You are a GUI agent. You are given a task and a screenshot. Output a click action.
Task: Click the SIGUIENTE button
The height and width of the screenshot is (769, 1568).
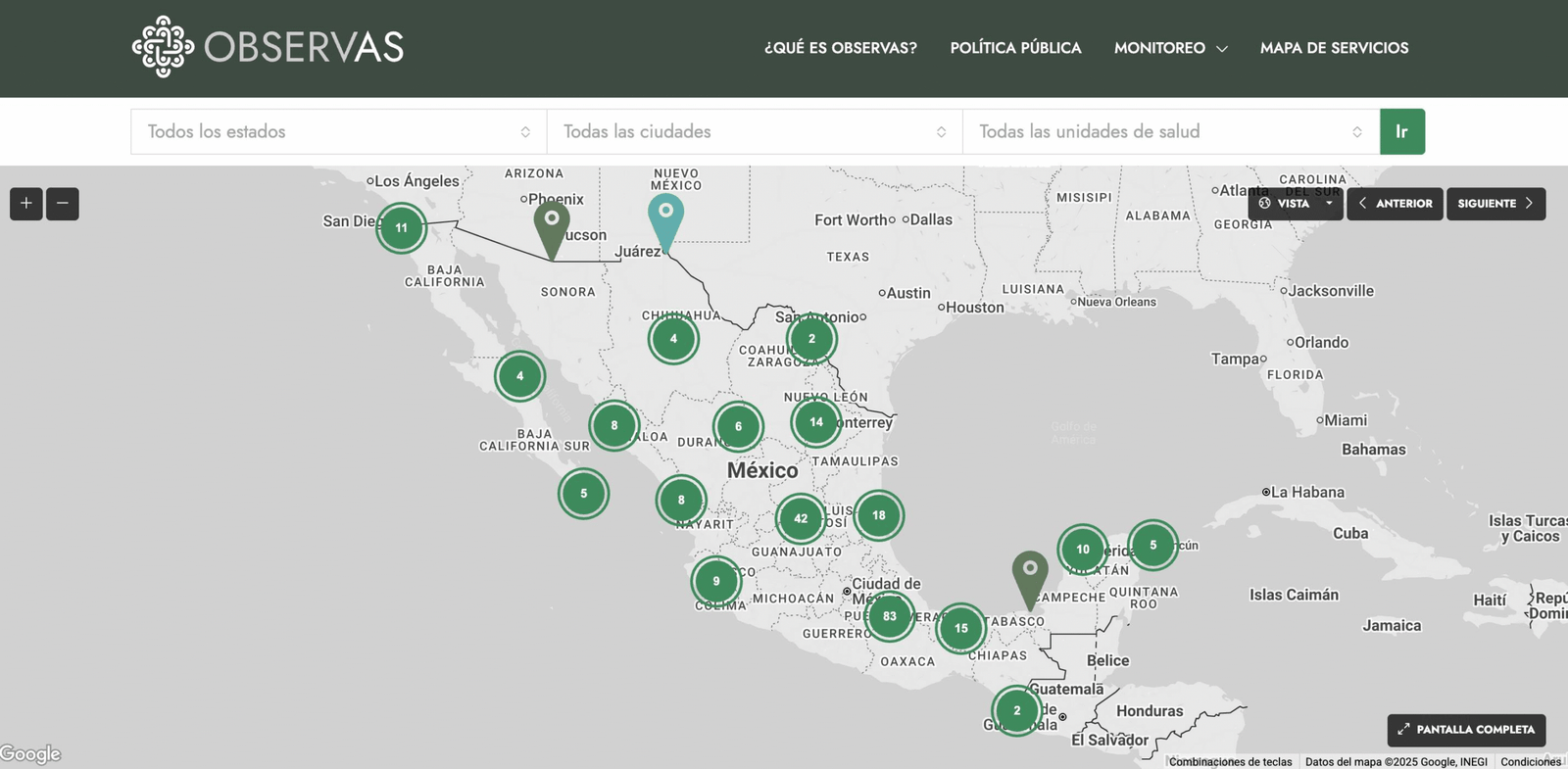(x=1495, y=204)
